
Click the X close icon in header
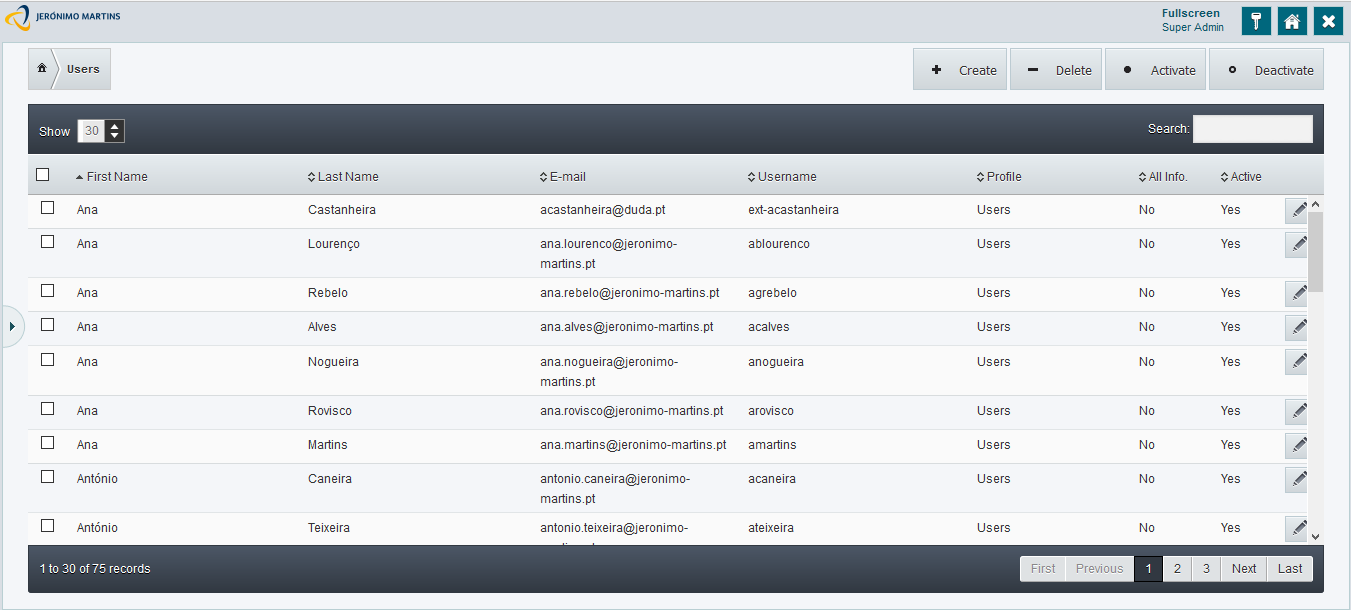(1328, 21)
